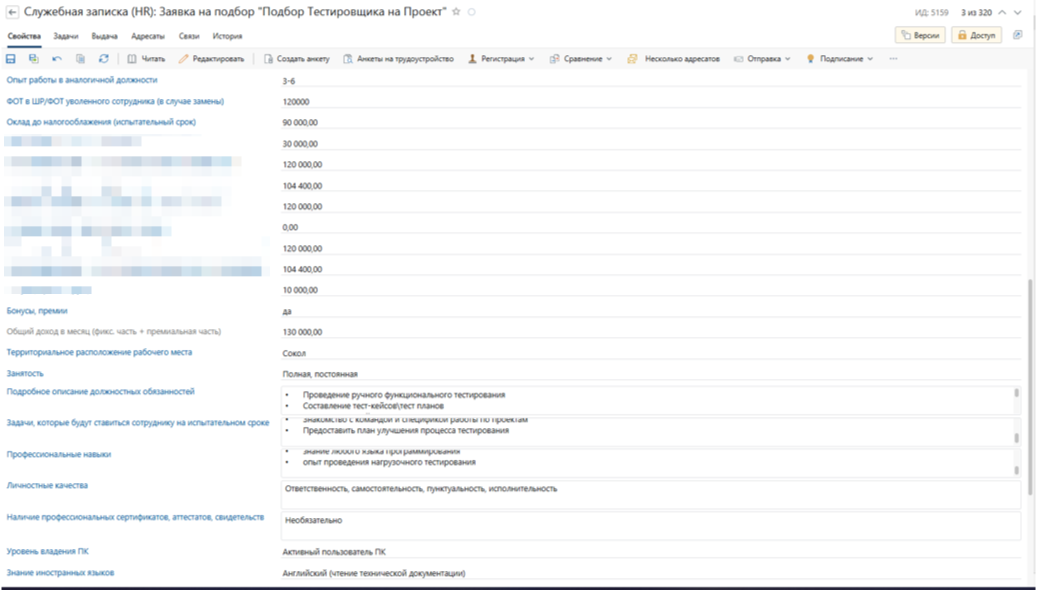The width and height of the screenshot is (1039, 590).
Task: Click the Save and close icon
Action: pos(33,59)
